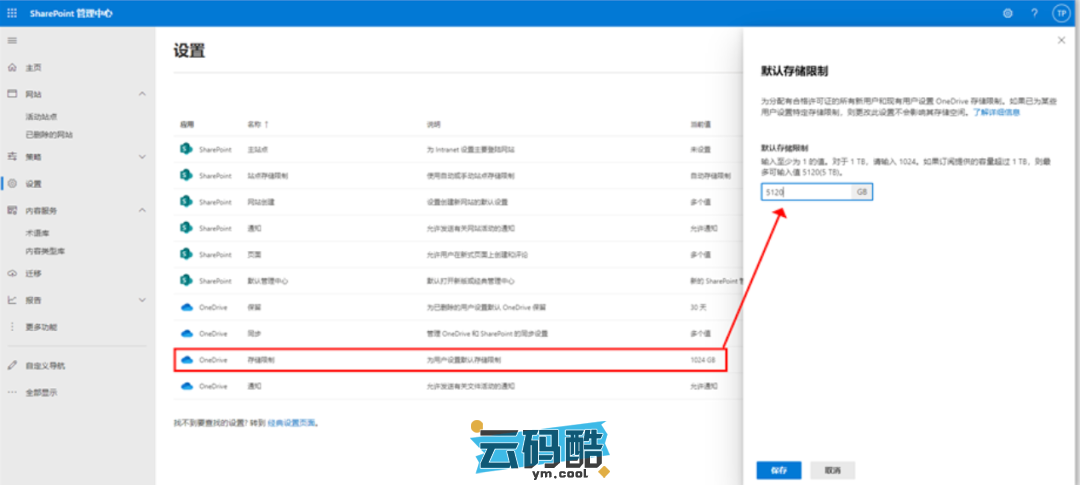Open the help question mark icon
The width and height of the screenshot is (1080, 485).
pos(1034,13)
